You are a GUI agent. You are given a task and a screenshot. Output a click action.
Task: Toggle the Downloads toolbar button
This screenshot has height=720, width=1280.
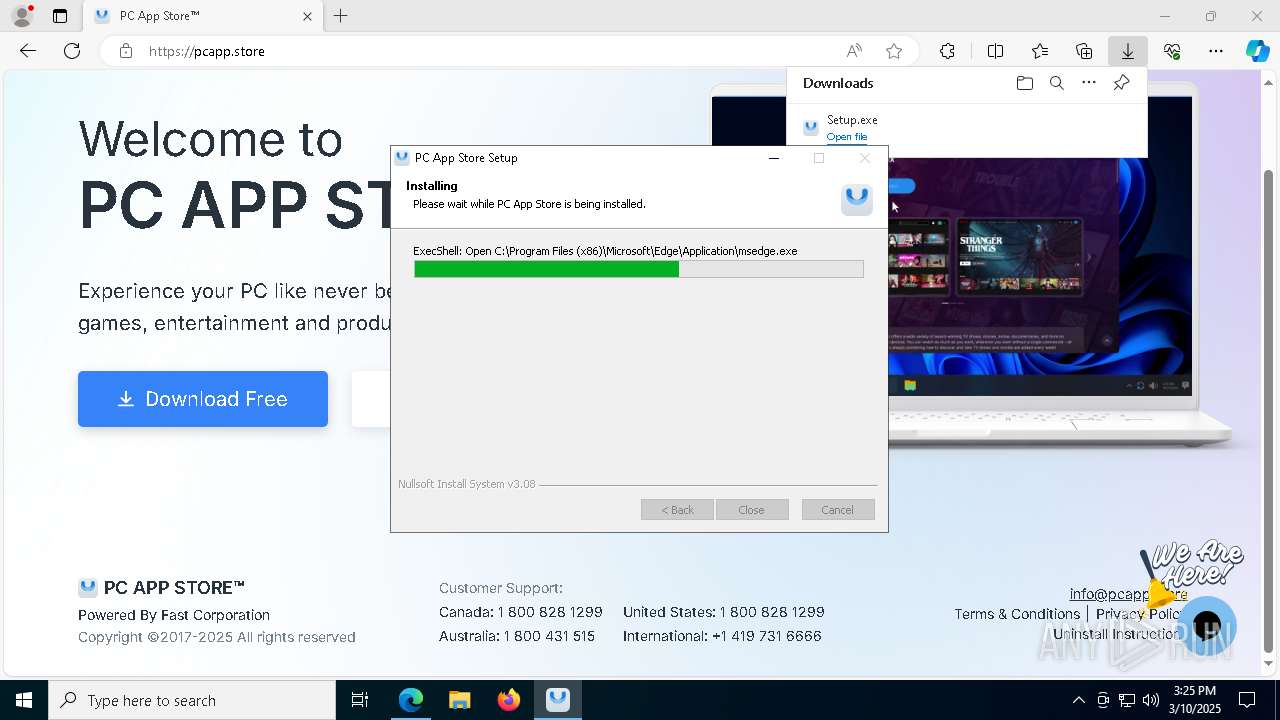[1128, 51]
